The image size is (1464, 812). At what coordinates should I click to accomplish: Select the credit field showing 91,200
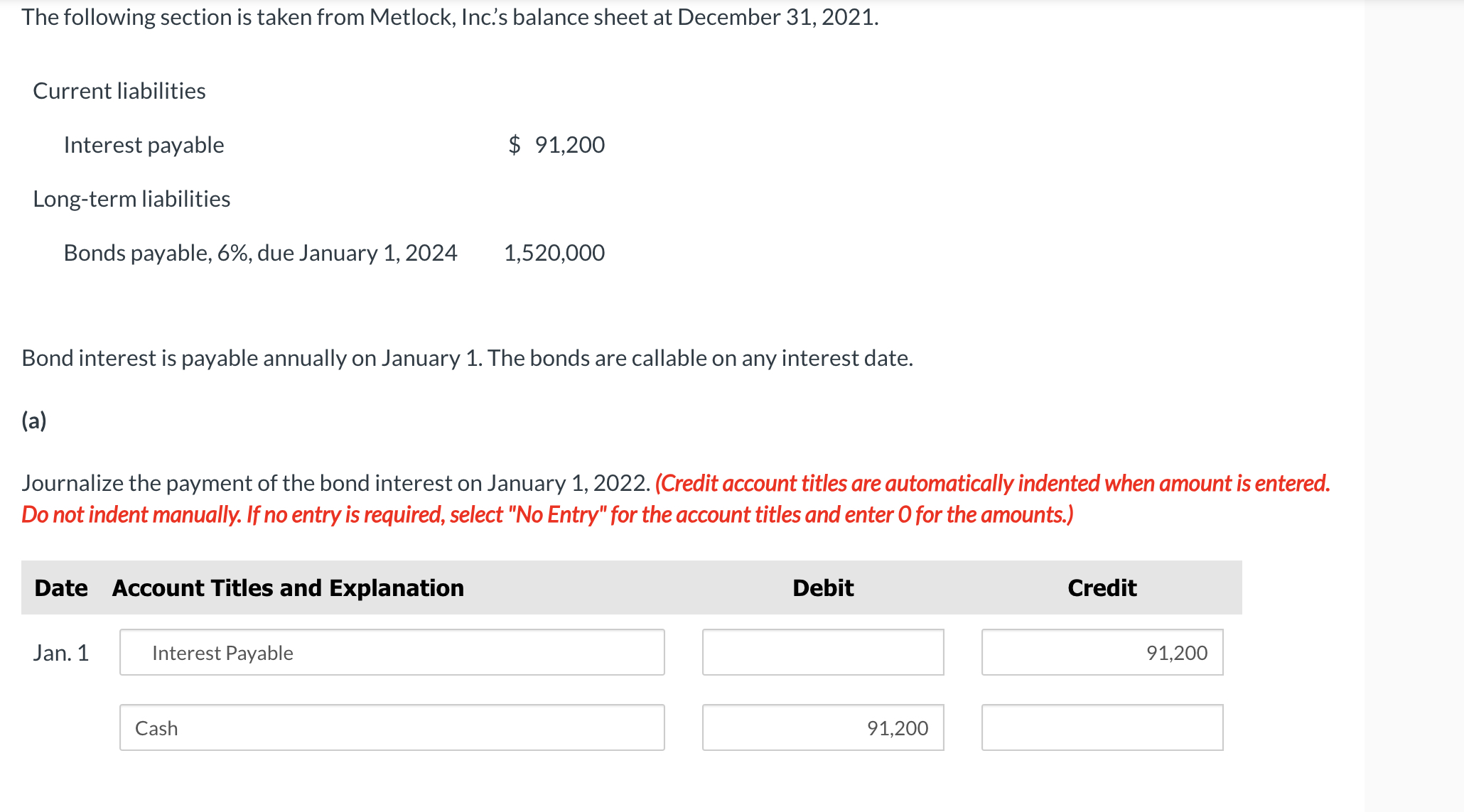tap(1102, 651)
